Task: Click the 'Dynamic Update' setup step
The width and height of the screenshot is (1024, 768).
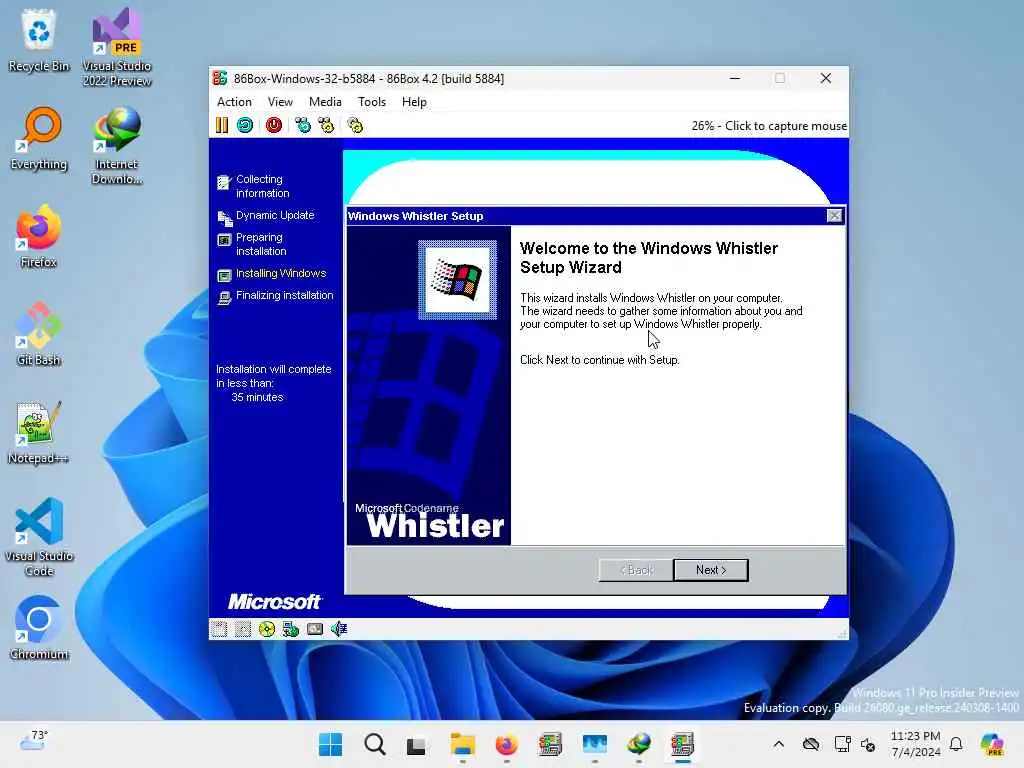Action: (x=275, y=216)
